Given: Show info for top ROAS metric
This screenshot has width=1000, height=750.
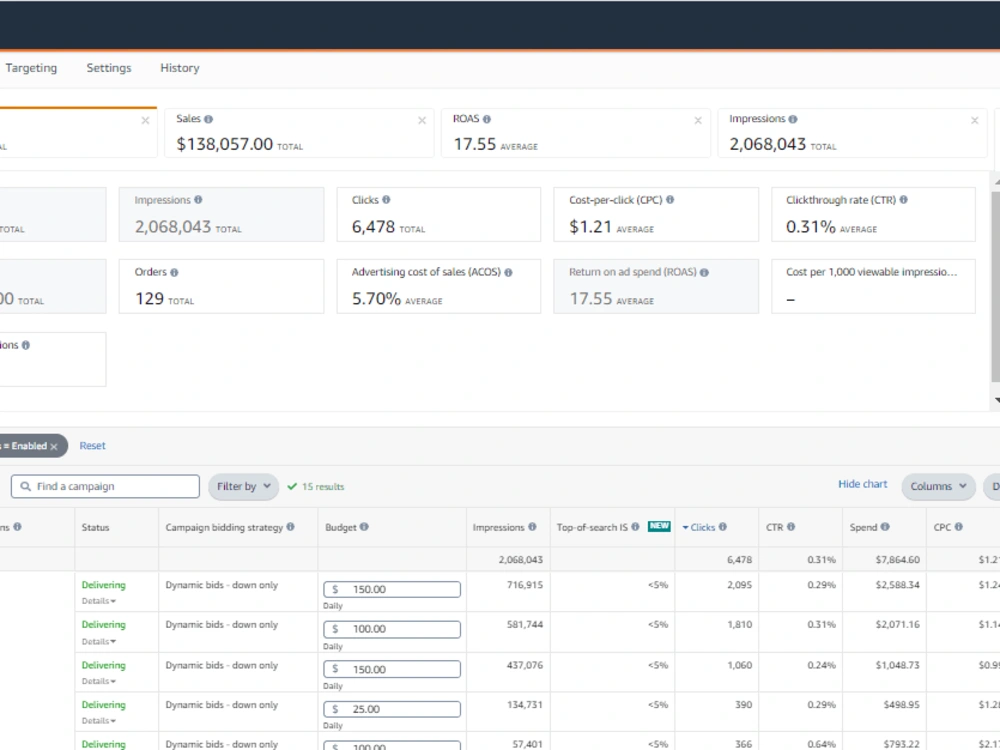Looking at the screenshot, I should (x=487, y=119).
